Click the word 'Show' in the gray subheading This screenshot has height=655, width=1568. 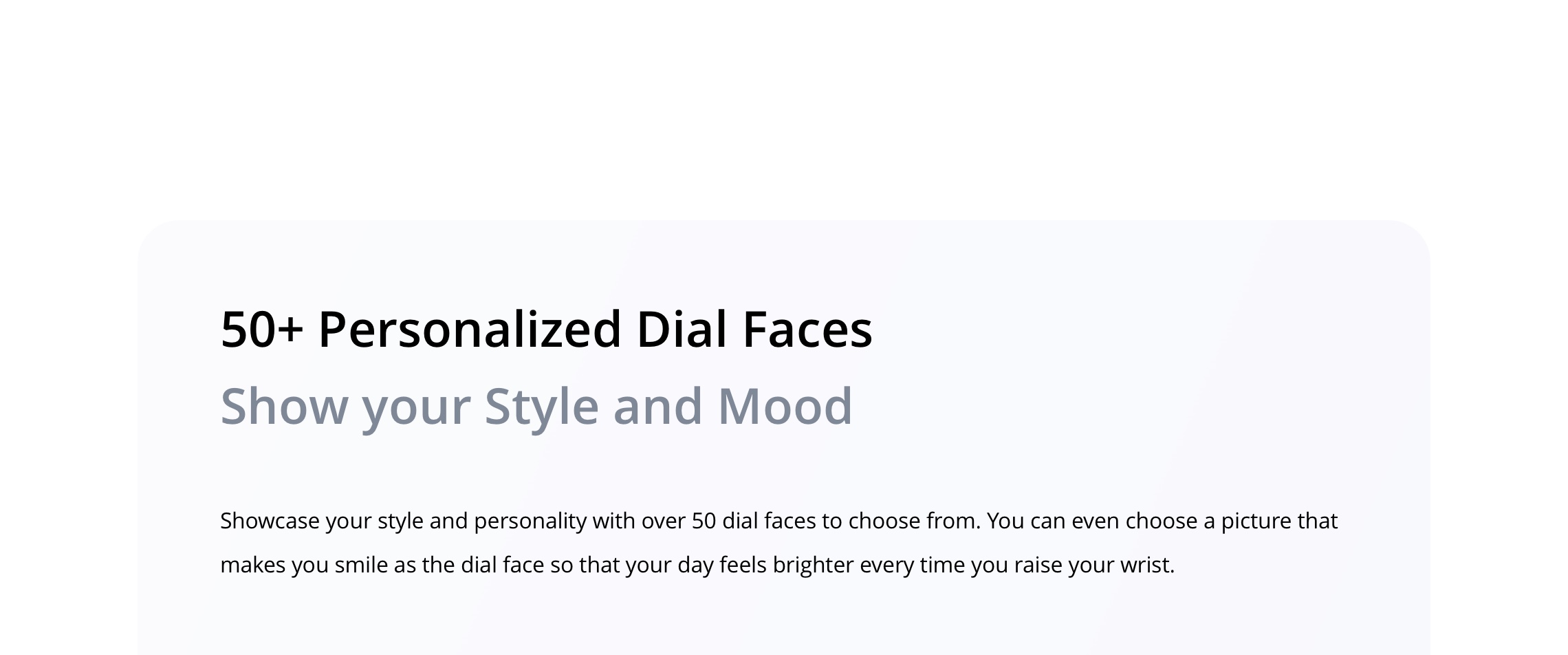283,407
